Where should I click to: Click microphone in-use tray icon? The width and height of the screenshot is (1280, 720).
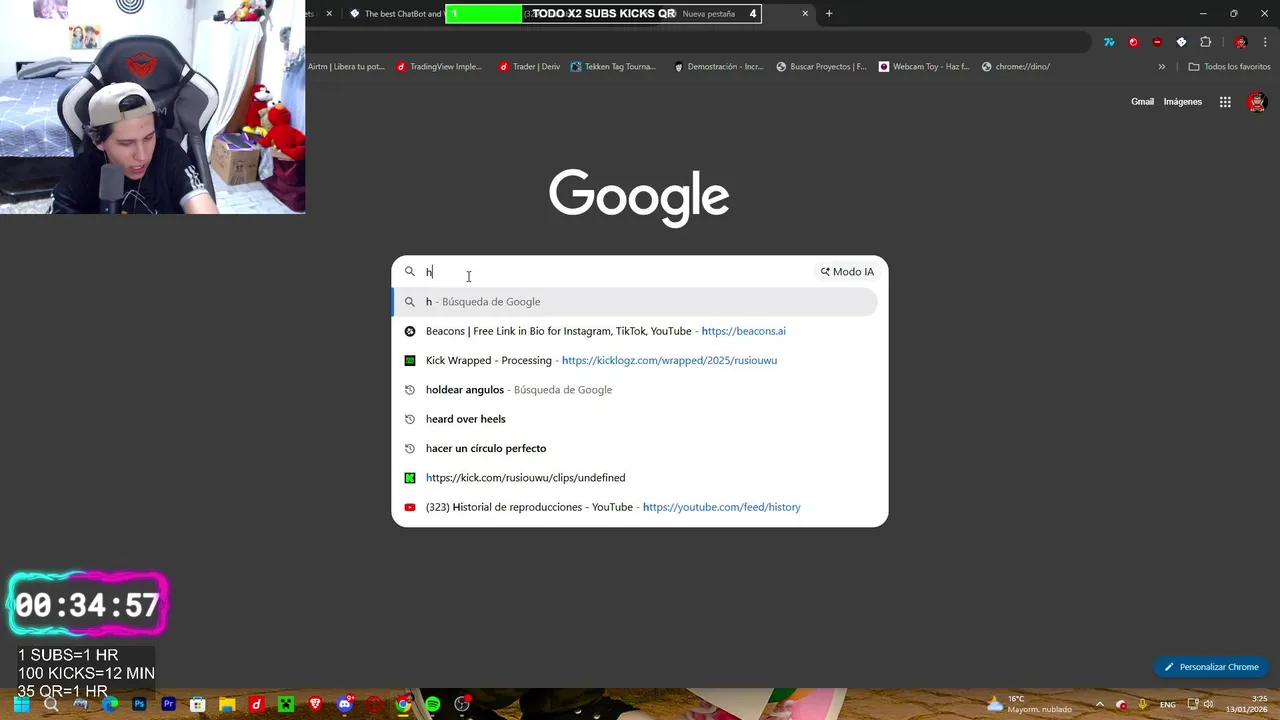(1144, 704)
